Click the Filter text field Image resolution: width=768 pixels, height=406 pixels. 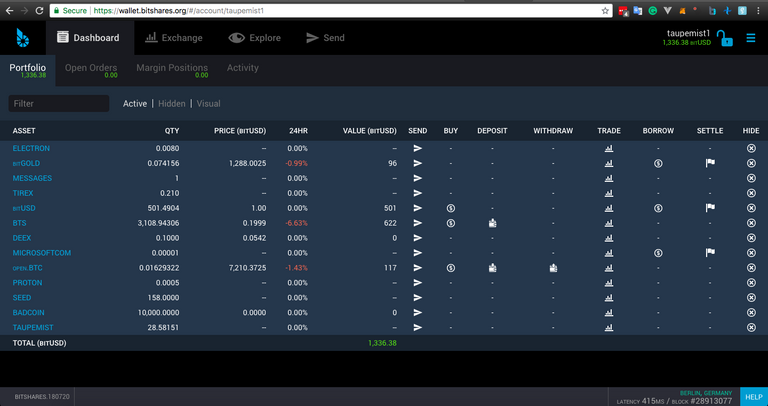click(59, 103)
